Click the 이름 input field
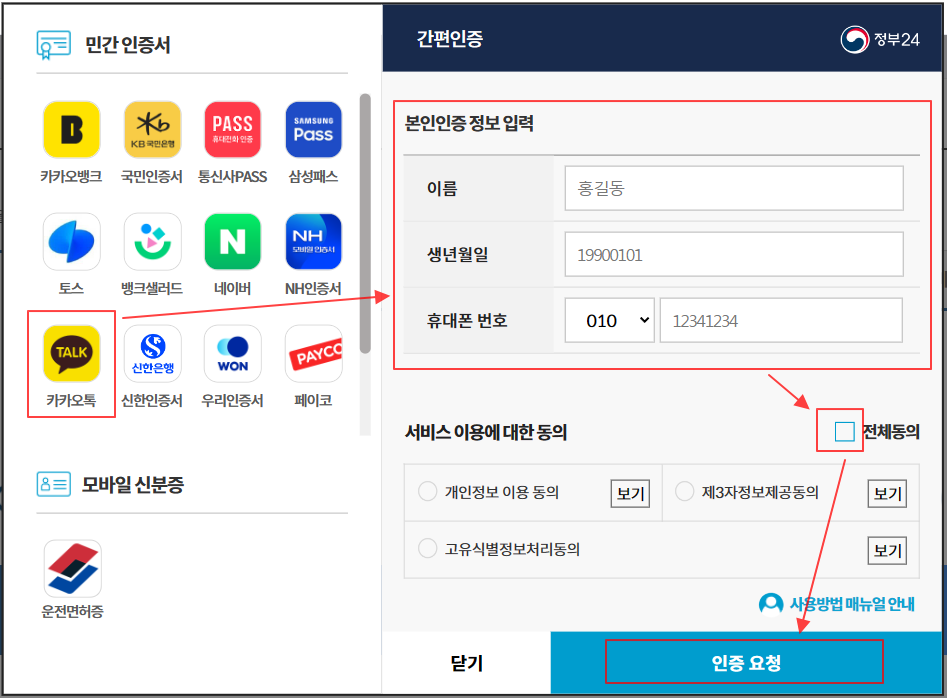This screenshot has width=947, height=698. pyautogui.click(x=734, y=188)
